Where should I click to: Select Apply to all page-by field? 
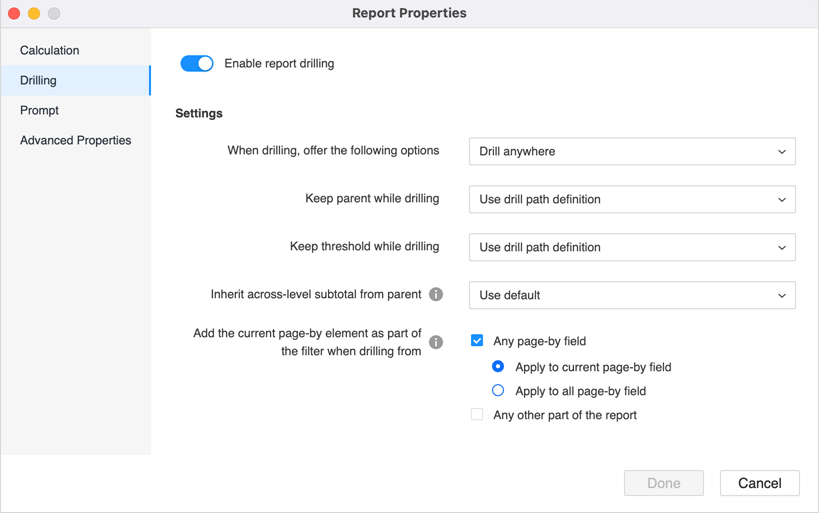pyautogui.click(x=498, y=391)
